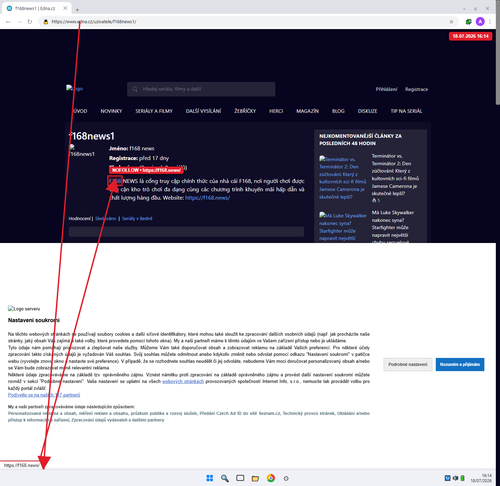Open the BLOG menu item
The height and width of the screenshot is (486, 500).
coord(338,111)
